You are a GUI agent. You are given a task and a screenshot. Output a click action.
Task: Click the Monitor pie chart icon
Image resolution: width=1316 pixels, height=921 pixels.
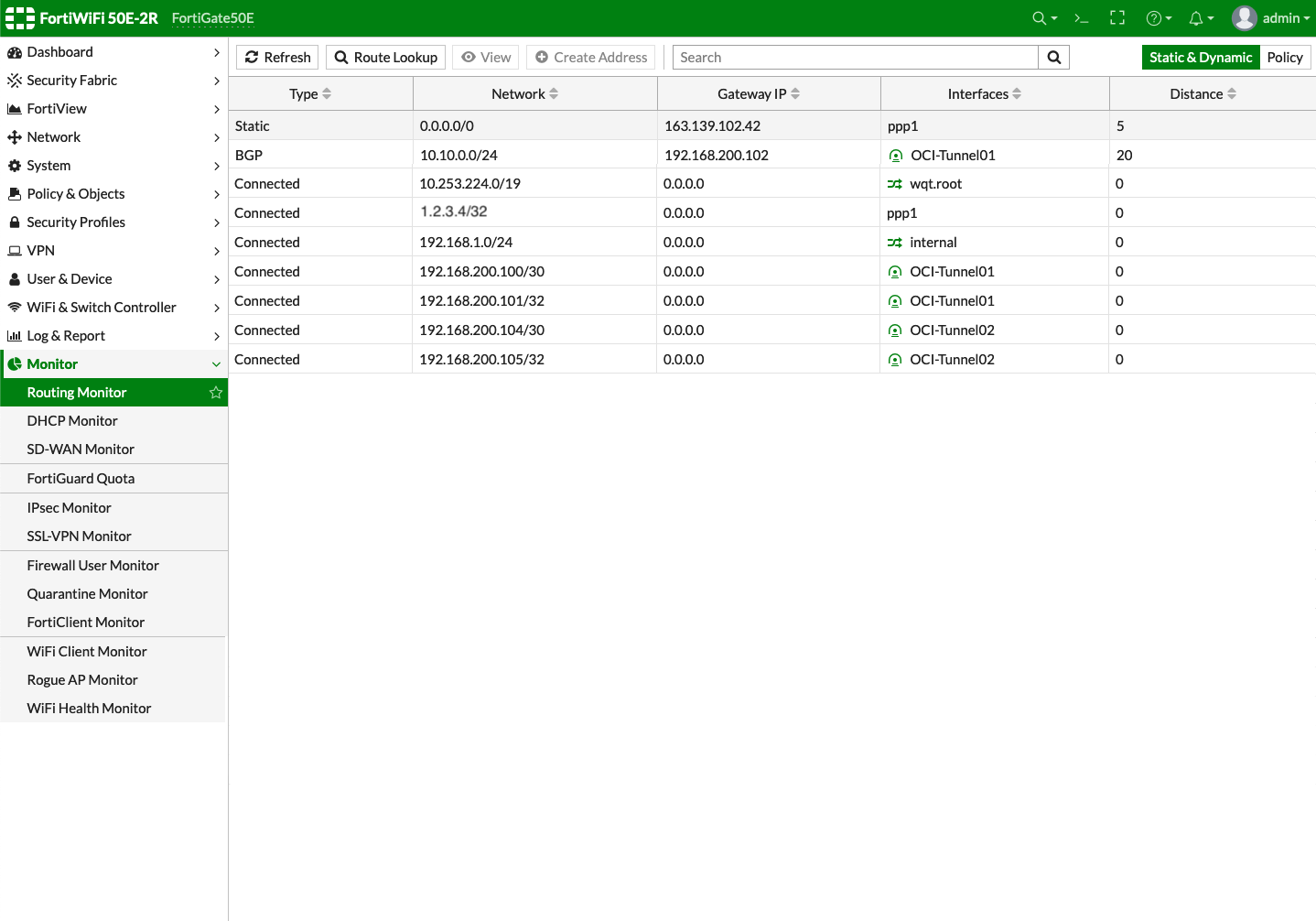point(15,364)
